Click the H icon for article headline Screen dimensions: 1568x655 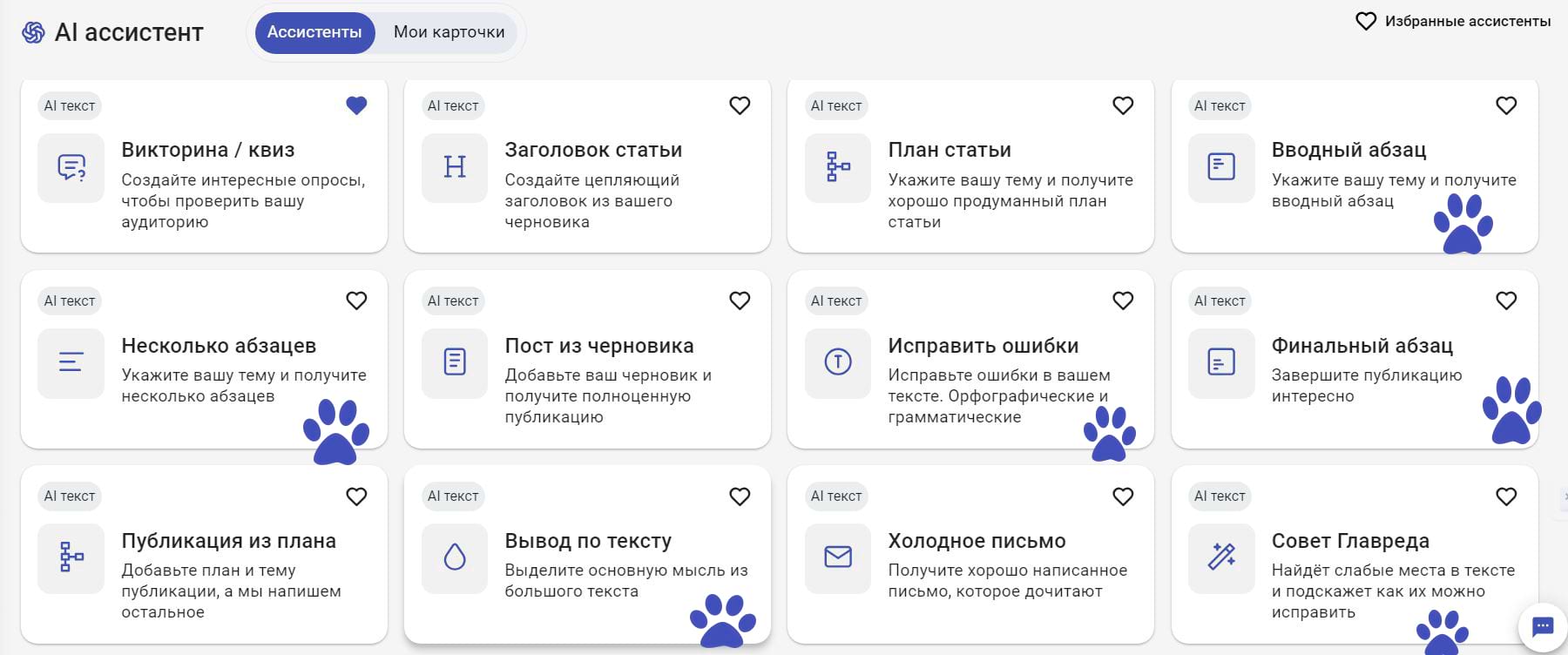pos(455,167)
